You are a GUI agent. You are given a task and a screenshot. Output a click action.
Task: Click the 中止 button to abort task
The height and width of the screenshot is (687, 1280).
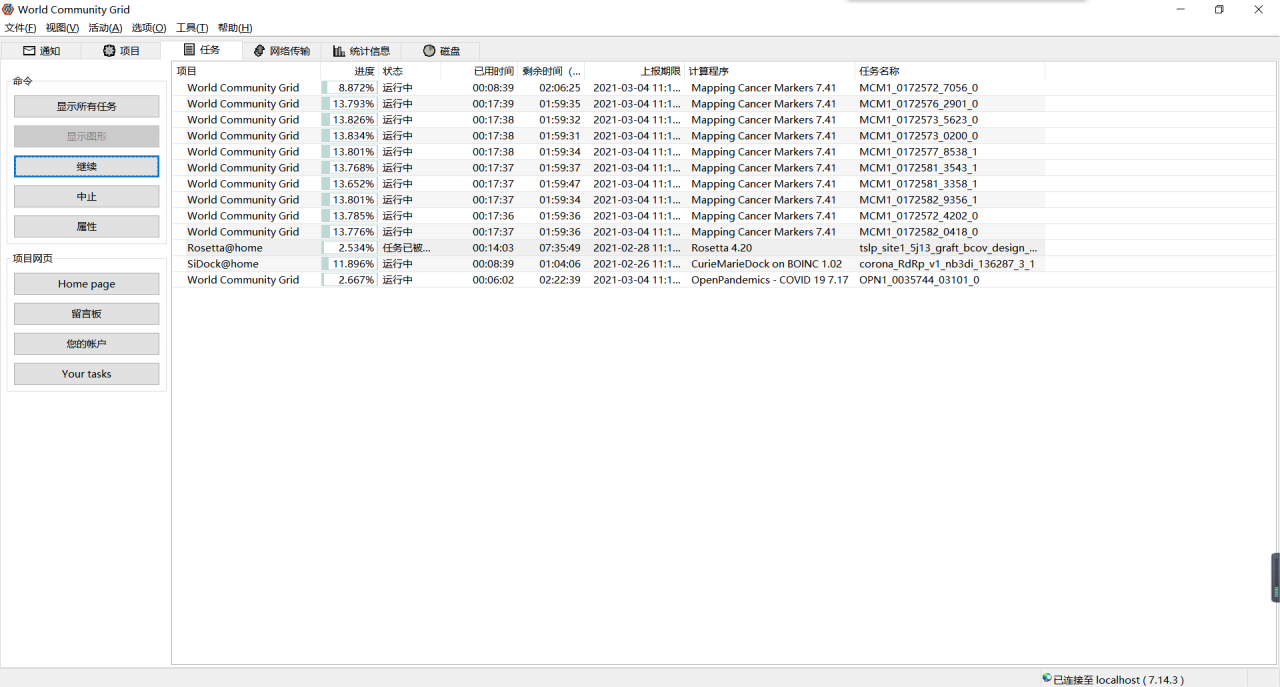(x=86, y=196)
